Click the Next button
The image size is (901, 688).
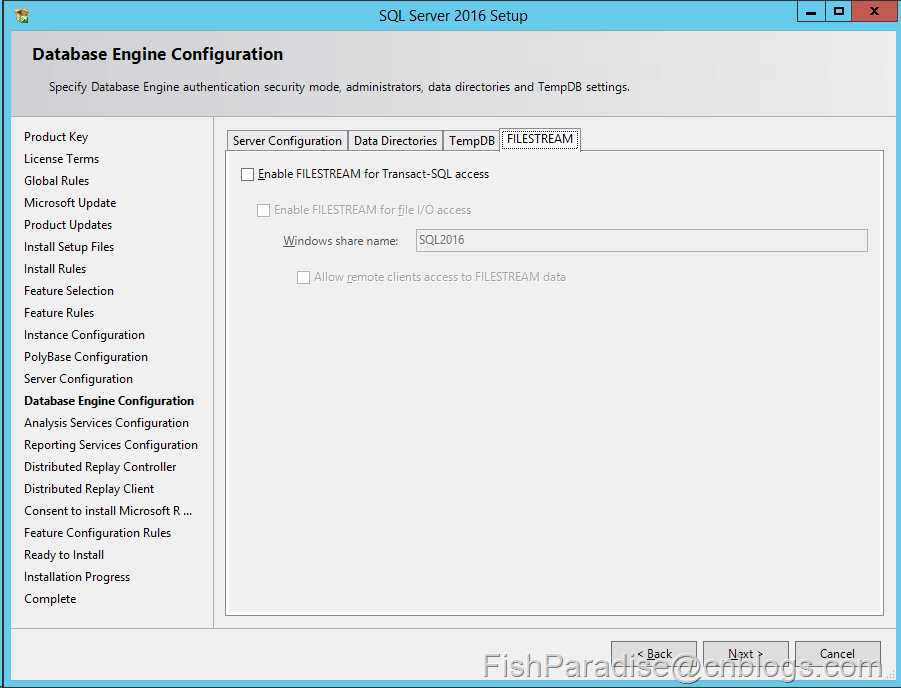tap(745, 654)
